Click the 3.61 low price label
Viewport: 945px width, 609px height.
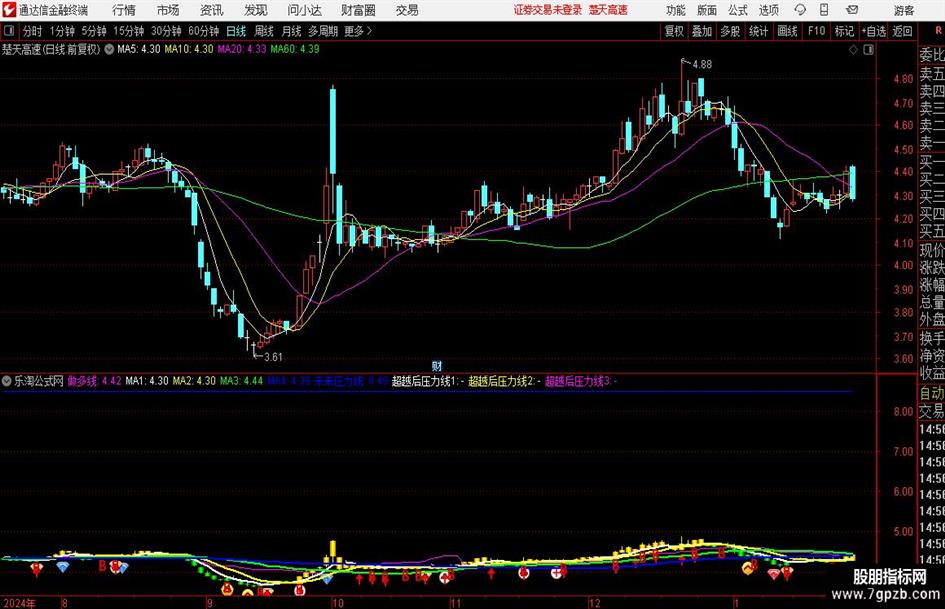point(273,357)
